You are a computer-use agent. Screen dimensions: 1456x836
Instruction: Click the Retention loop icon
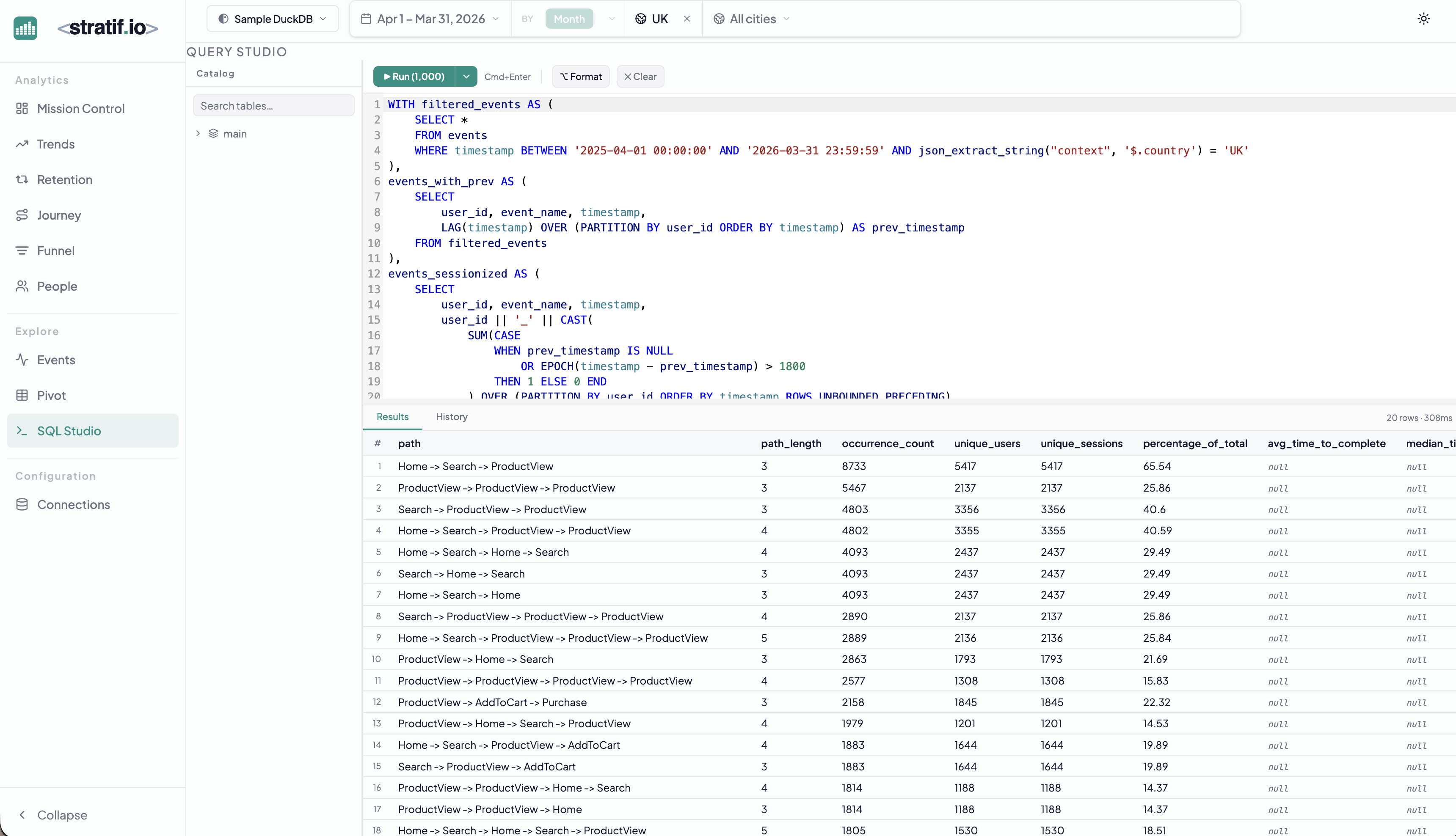22,180
